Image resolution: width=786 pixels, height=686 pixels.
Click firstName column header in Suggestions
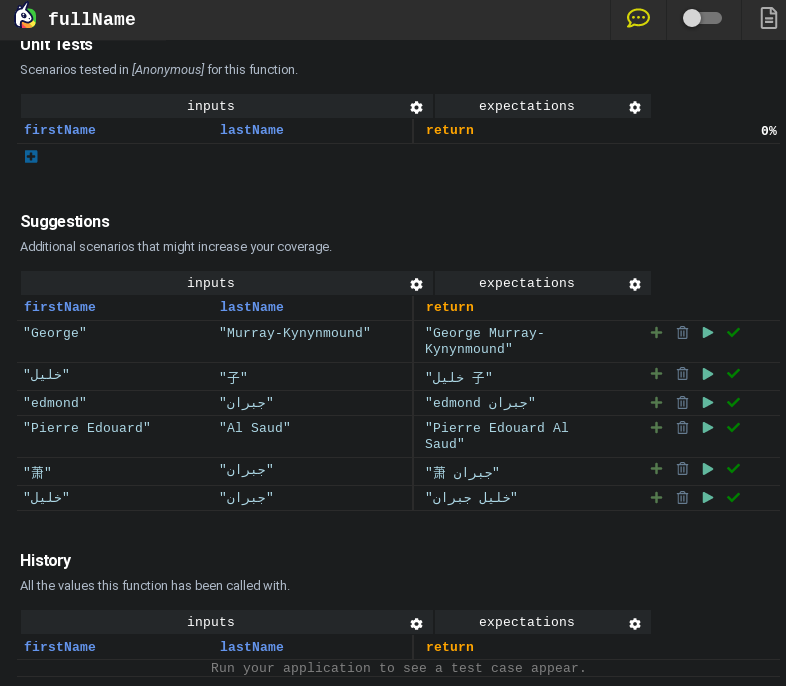click(60, 307)
